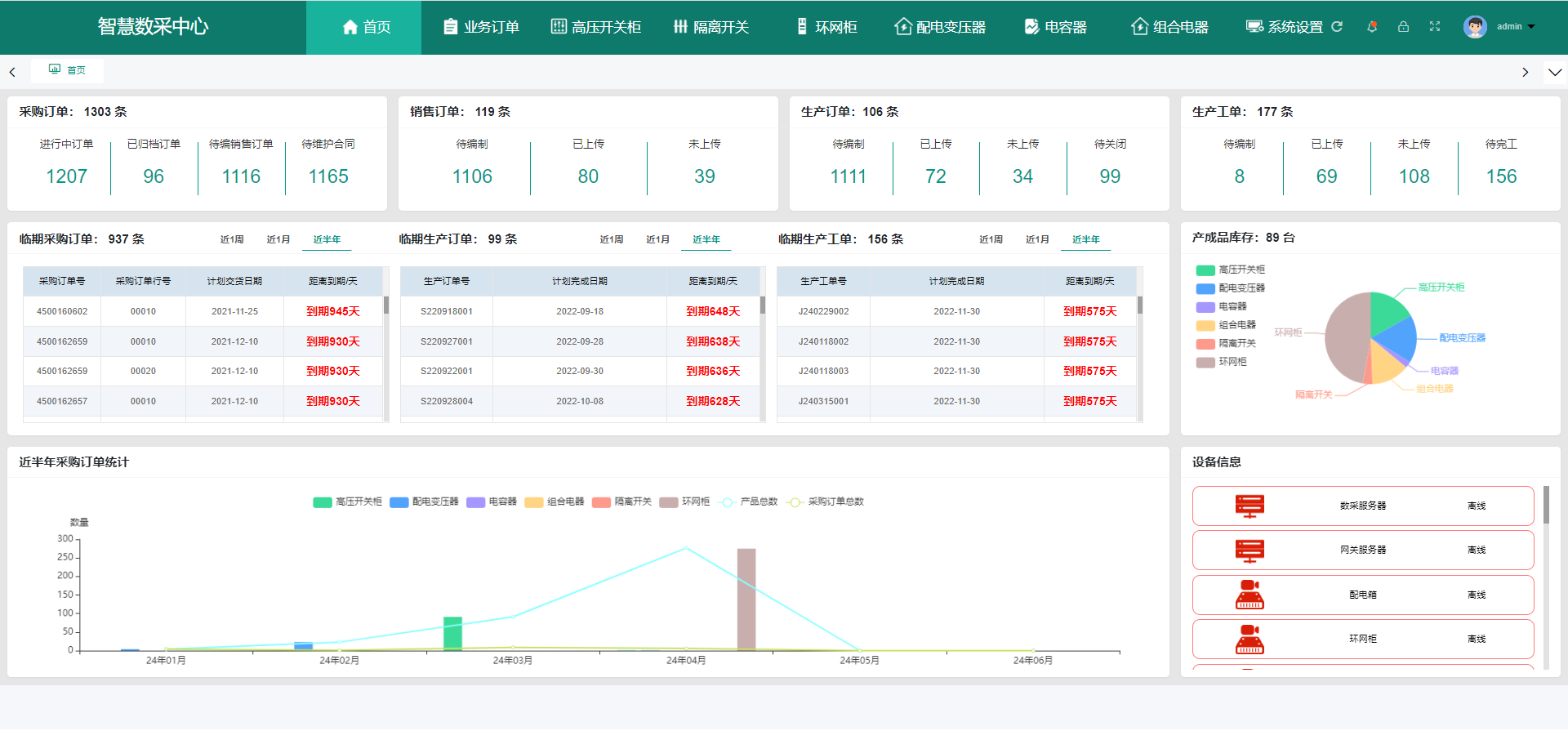
Task: Click the 数采服务器 server icon
Action: point(1249,506)
